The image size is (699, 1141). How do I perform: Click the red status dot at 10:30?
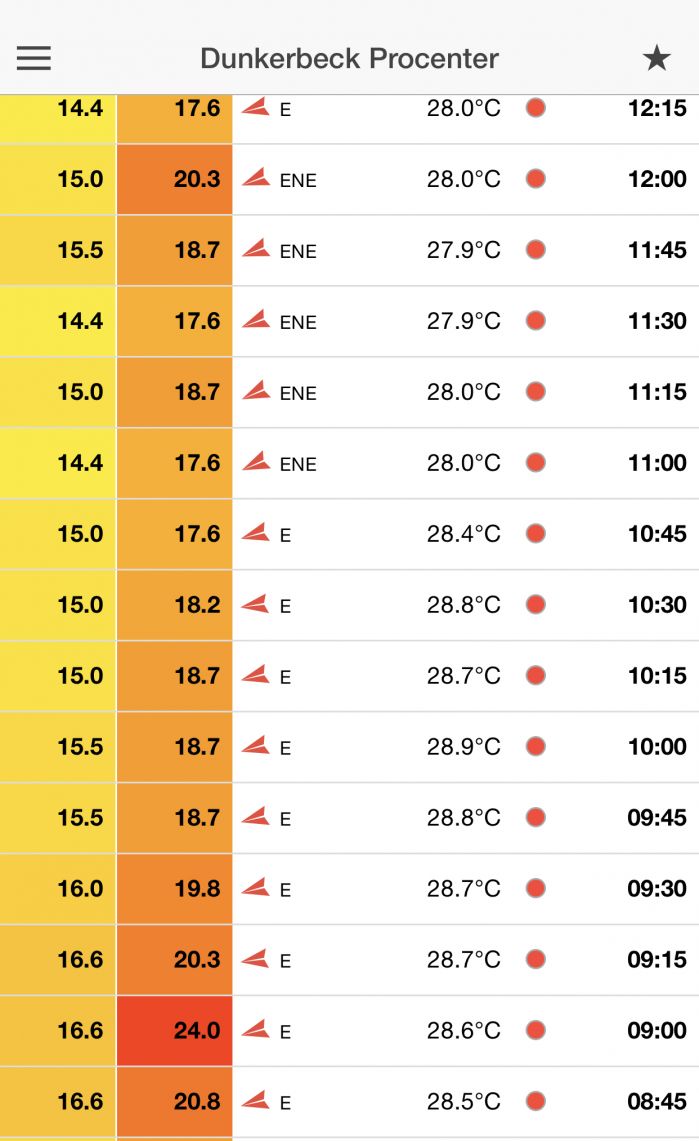(536, 604)
